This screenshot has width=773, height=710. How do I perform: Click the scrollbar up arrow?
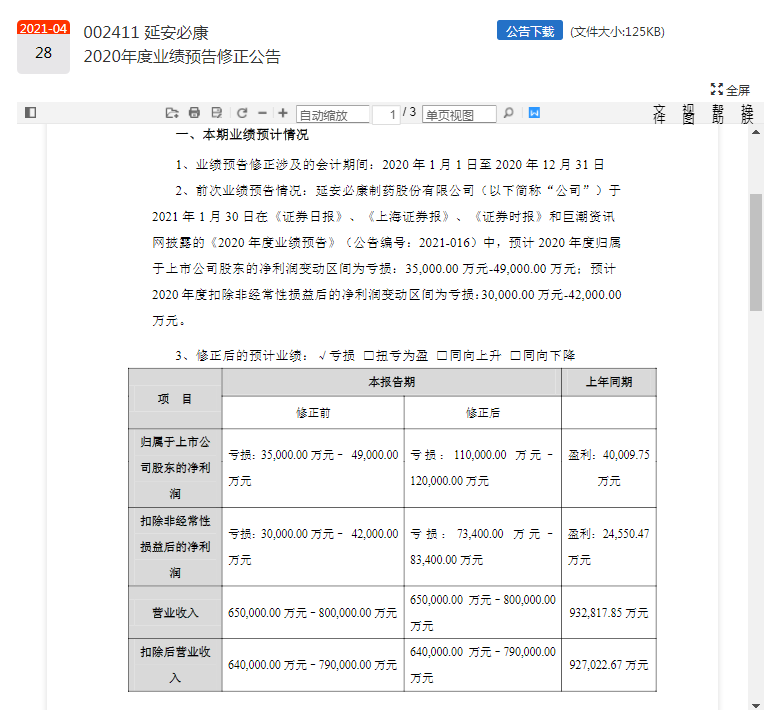point(756,133)
